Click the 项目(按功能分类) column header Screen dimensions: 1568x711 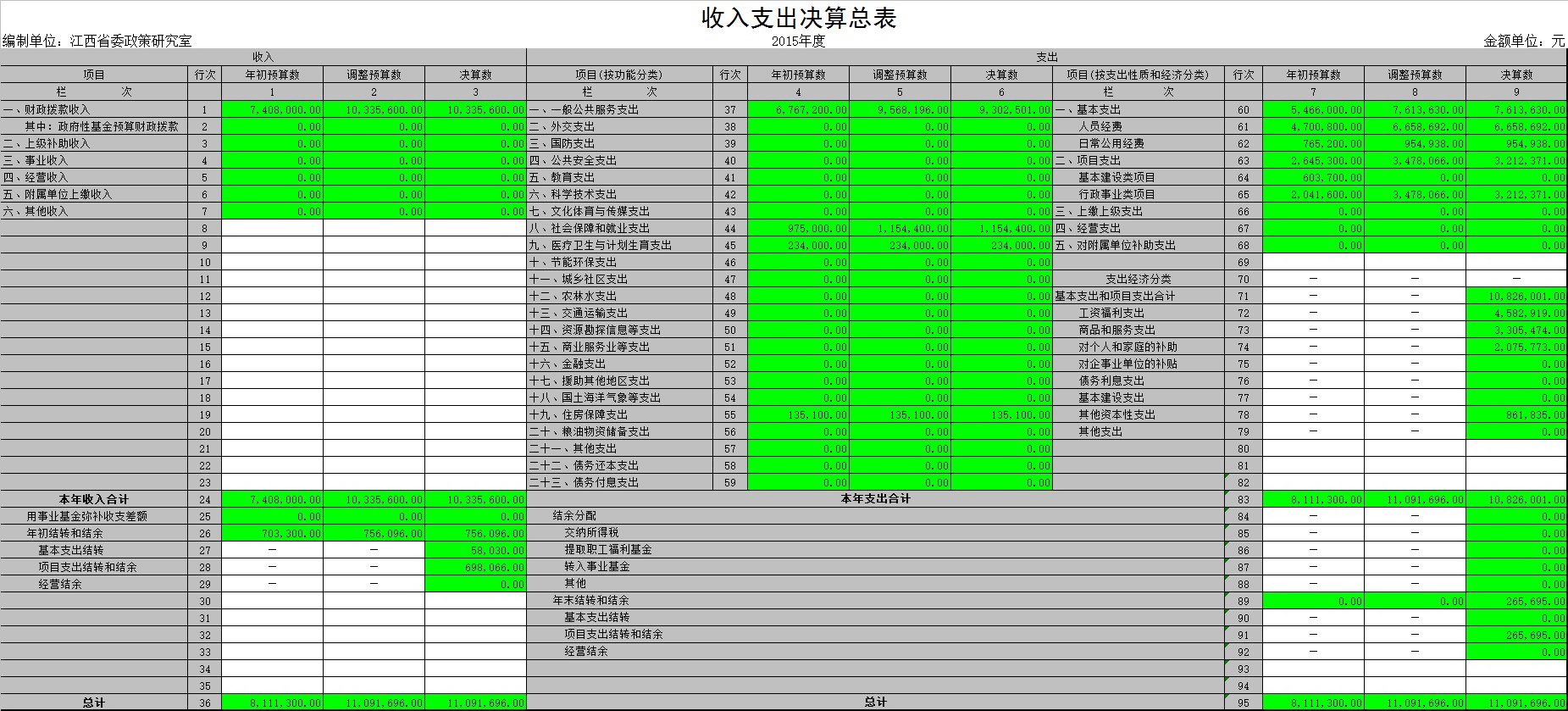click(619, 75)
